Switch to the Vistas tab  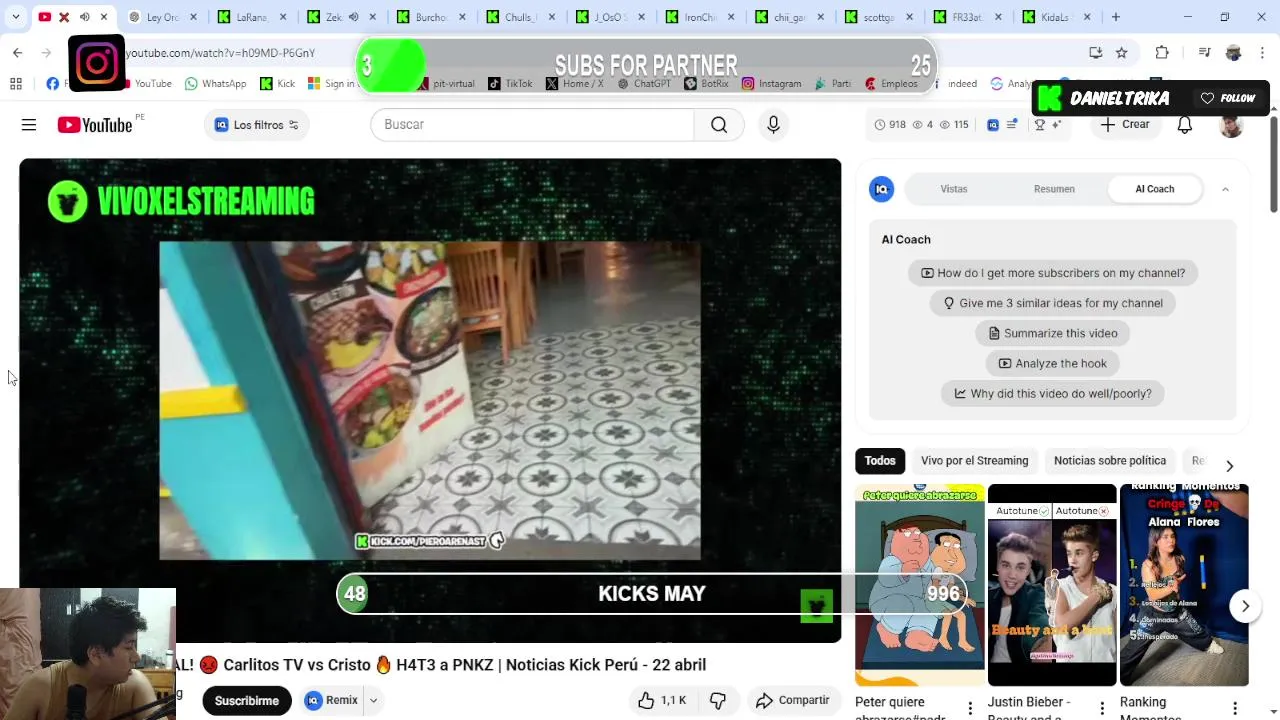pyautogui.click(x=954, y=189)
